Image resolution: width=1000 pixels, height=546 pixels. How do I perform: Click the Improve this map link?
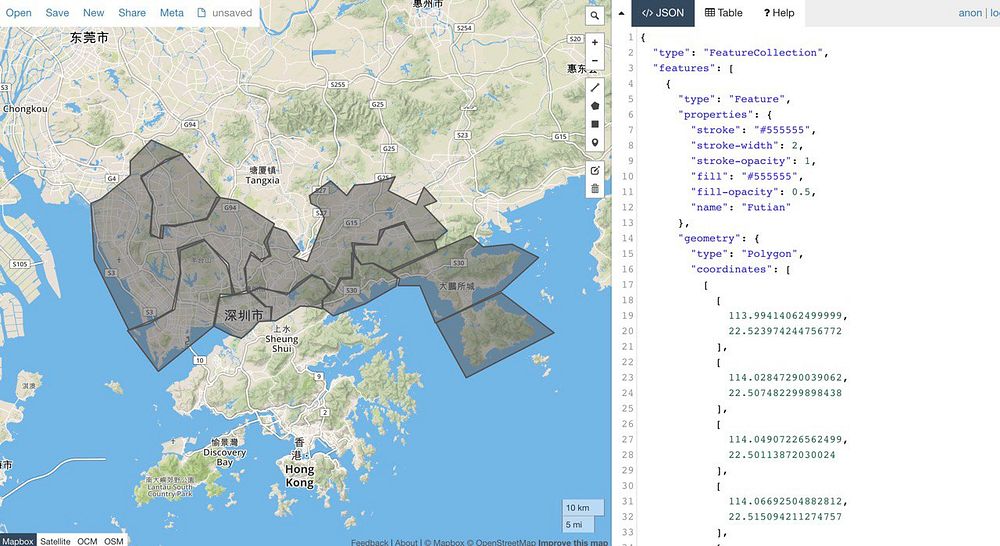pos(573,542)
